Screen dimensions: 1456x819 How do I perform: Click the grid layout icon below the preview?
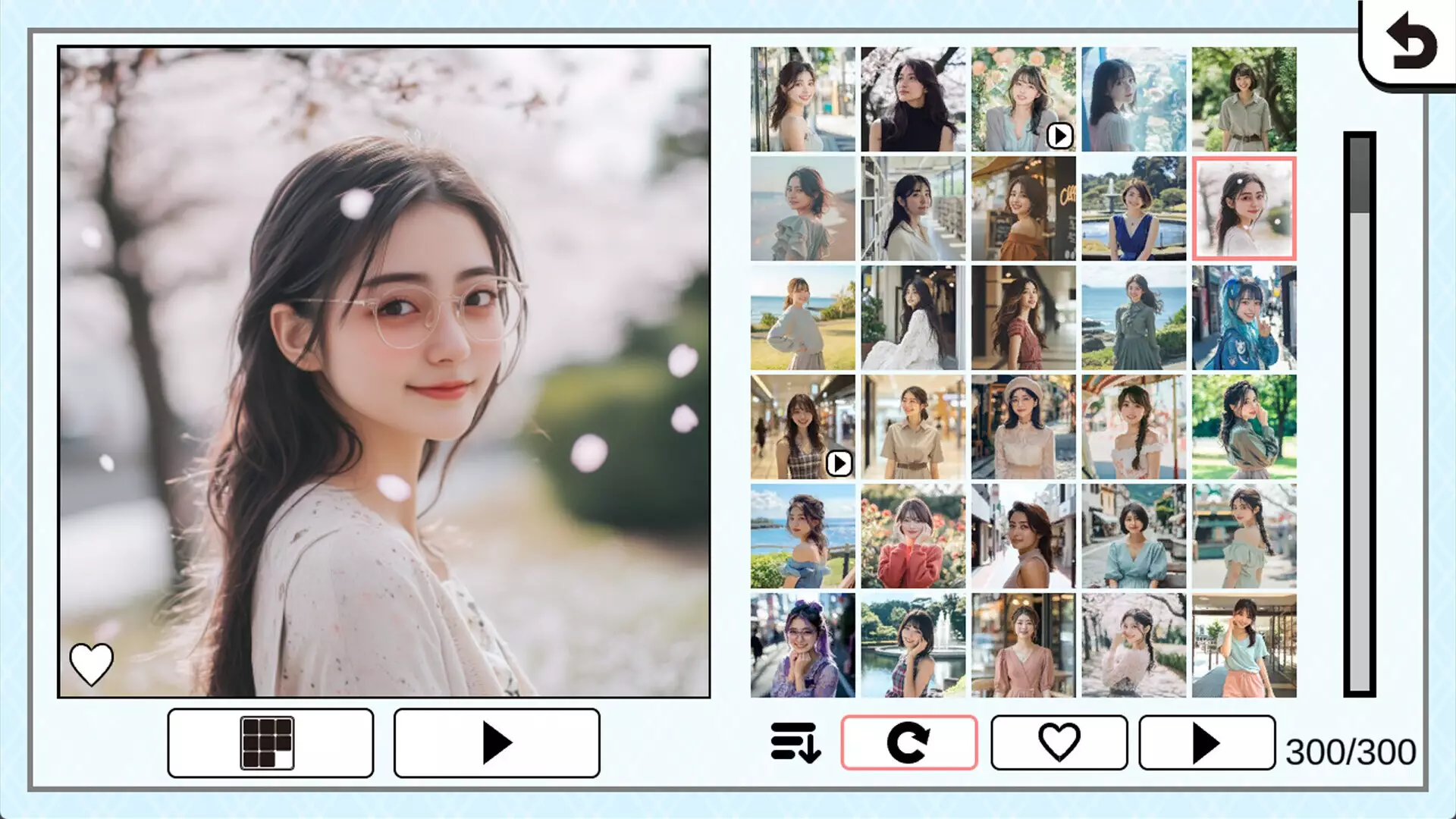pos(269,742)
